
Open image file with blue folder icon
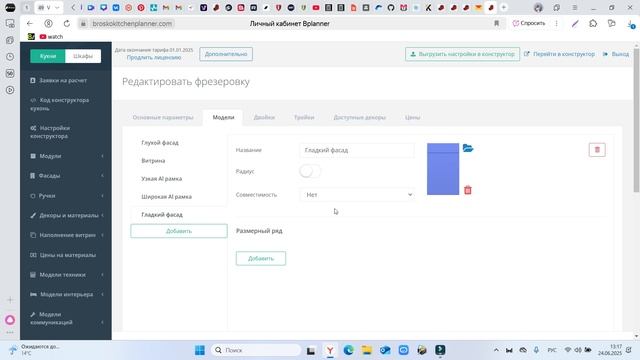(x=468, y=148)
